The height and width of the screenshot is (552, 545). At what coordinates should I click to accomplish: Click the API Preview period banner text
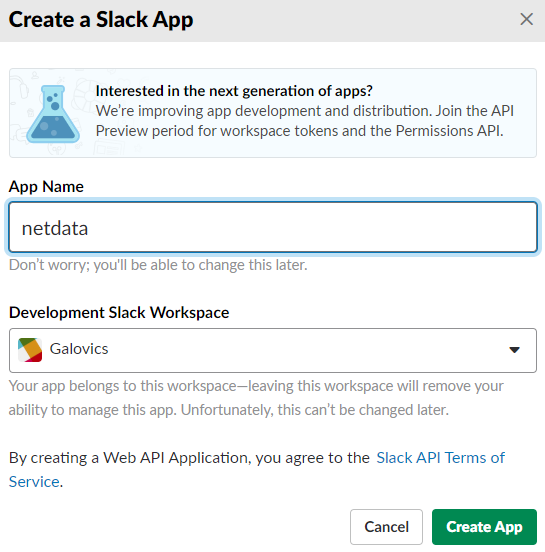305,121
